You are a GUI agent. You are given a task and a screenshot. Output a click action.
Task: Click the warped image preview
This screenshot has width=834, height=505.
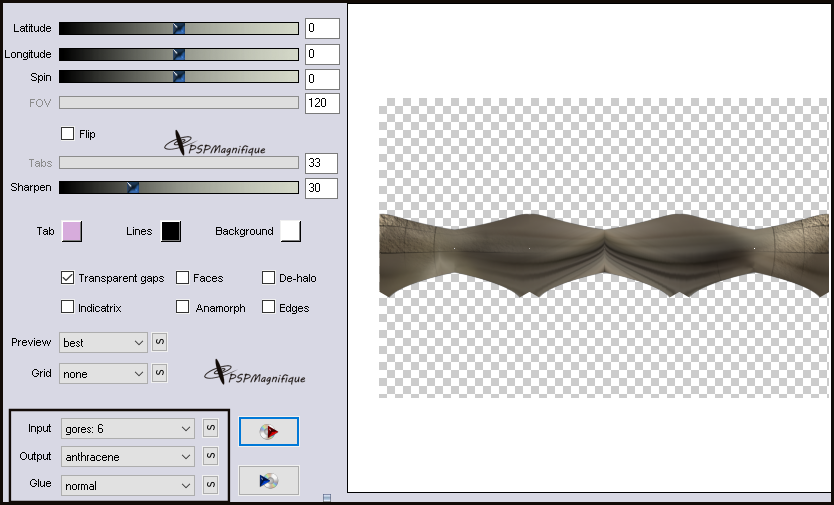tap(604, 255)
